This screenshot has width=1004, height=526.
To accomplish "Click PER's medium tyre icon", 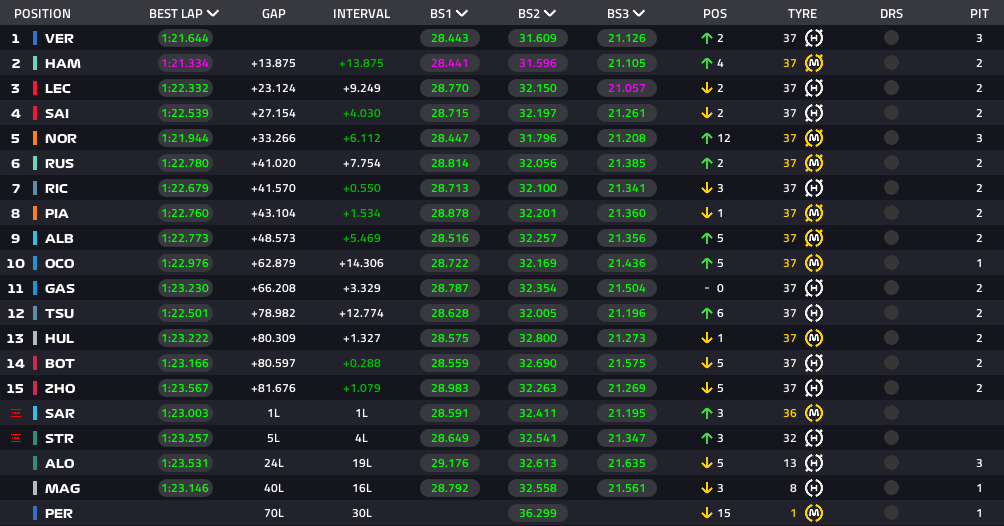I will [813, 513].
